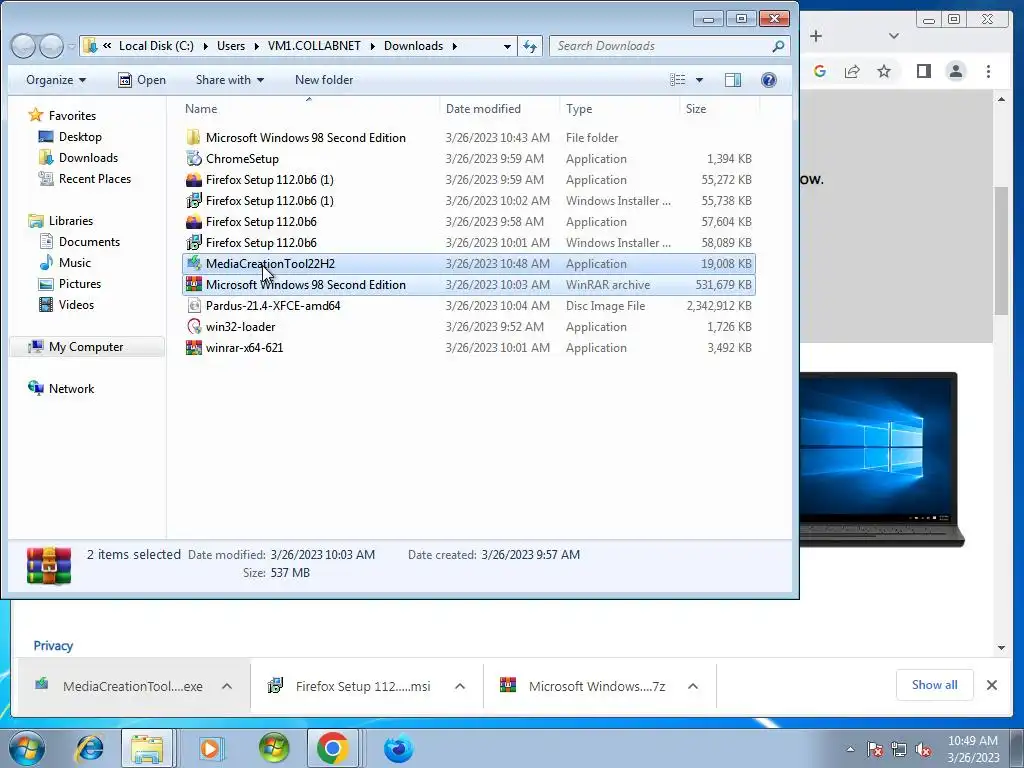
Task: Select Desktop under Favorites
Action: coord(80,137)
